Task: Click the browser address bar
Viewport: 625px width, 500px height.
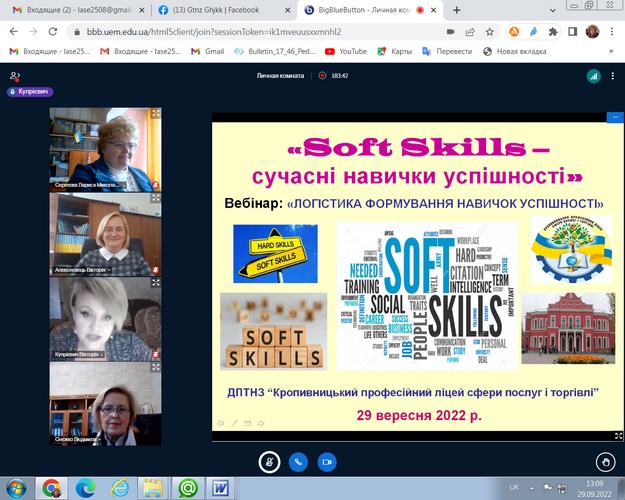Action: (250, 30)
